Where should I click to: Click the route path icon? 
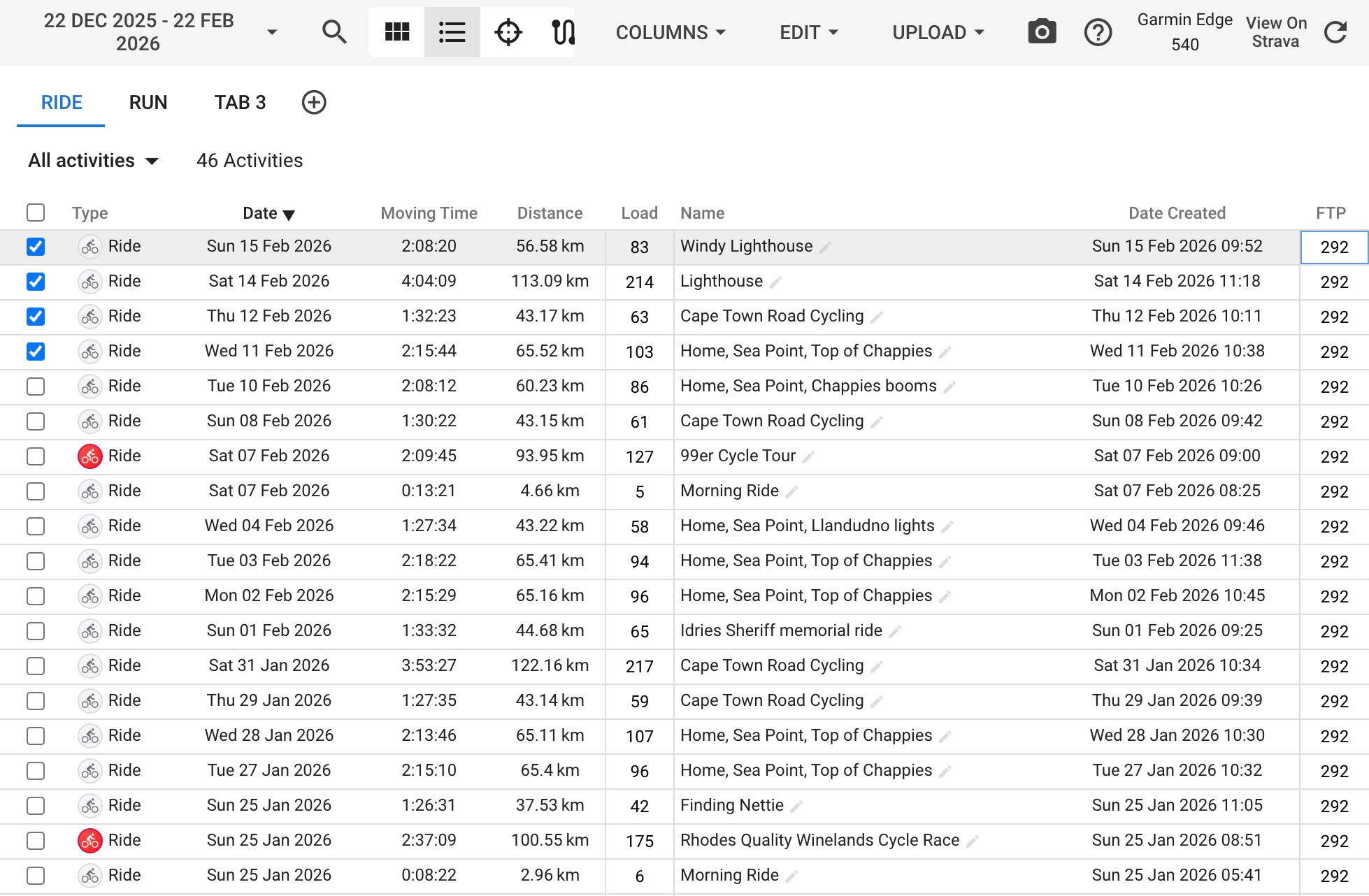pos(564,31)
